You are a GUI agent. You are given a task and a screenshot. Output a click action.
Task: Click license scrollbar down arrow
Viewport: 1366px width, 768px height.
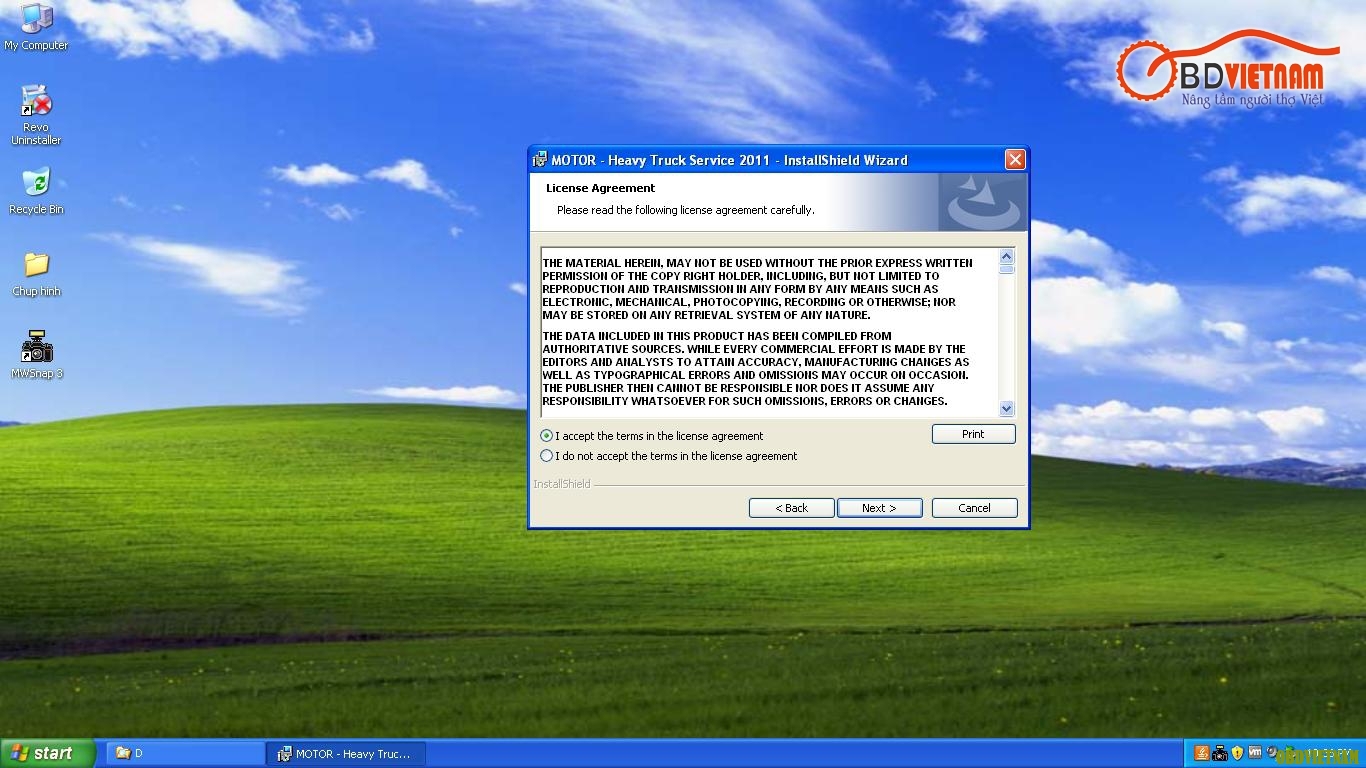coord(1007,408)
